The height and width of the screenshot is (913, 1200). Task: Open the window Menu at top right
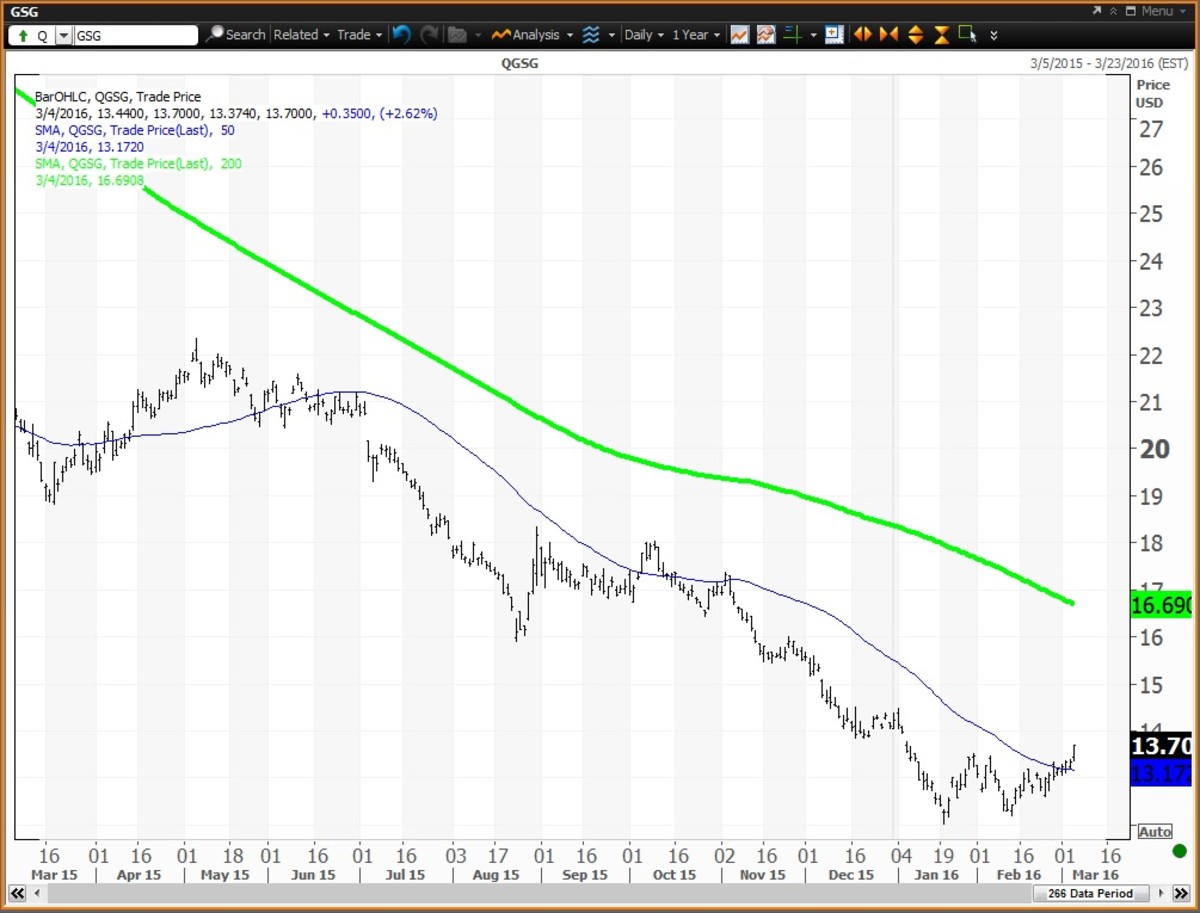(1155, 11)
